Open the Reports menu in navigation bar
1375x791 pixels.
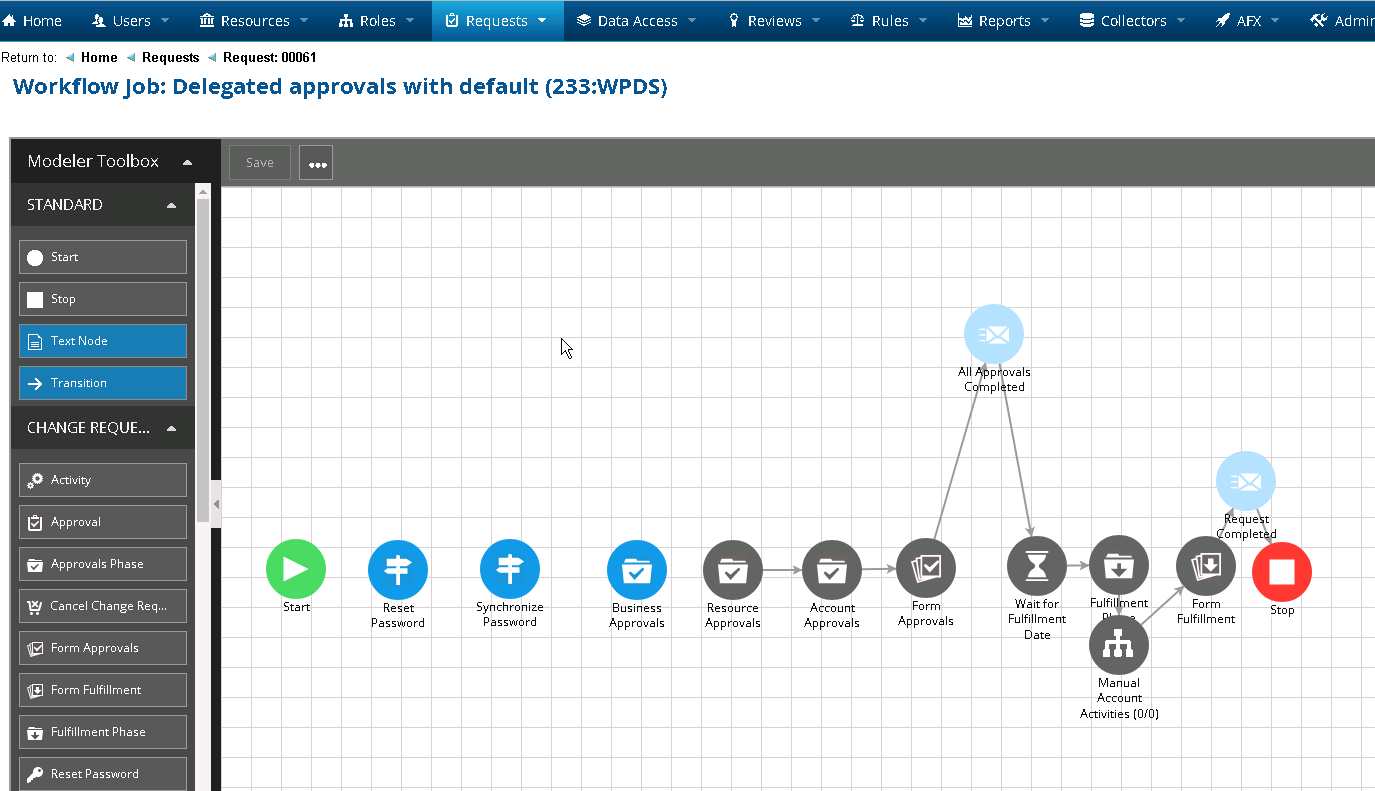tap(1003, 21)
